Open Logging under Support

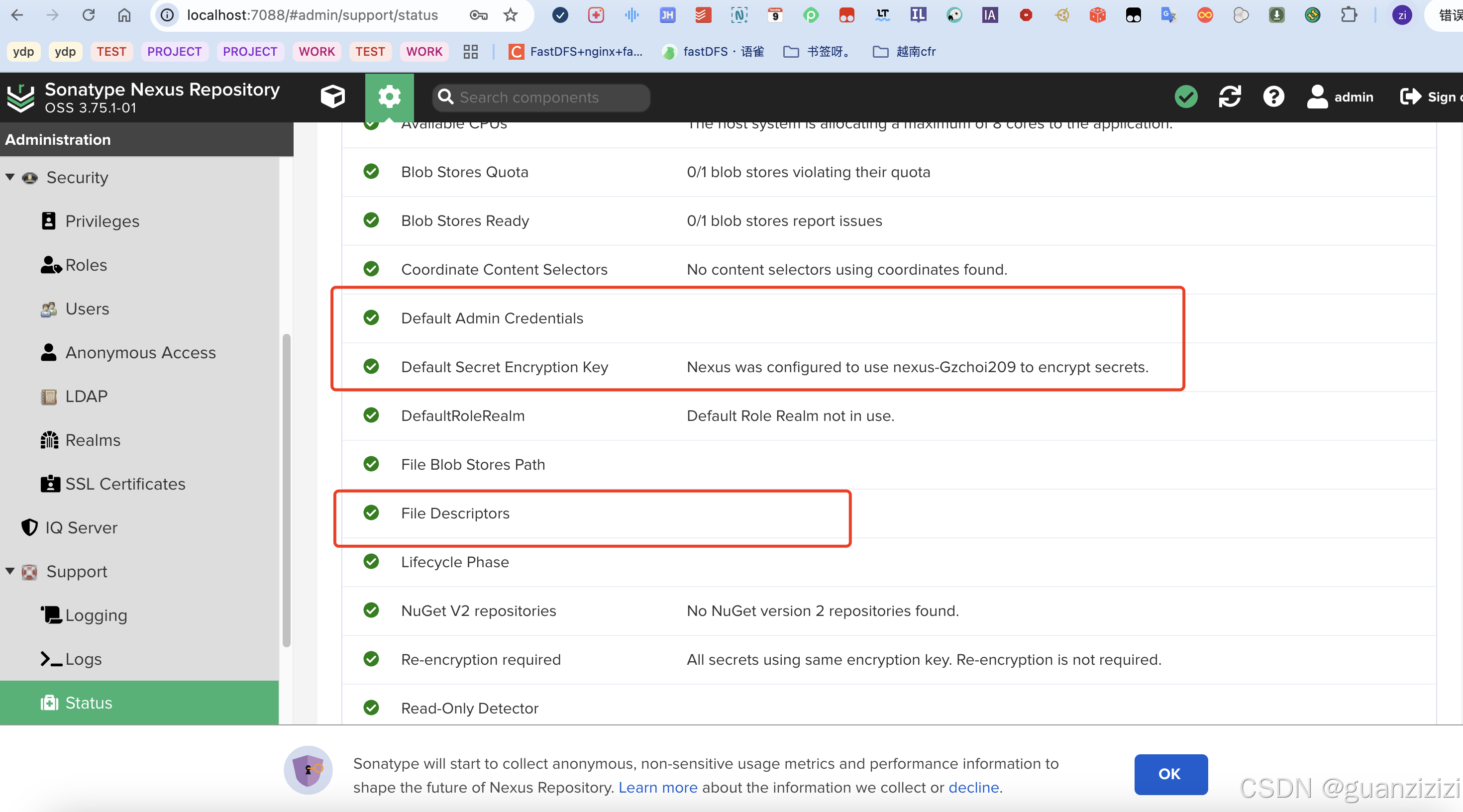point(96,615)
